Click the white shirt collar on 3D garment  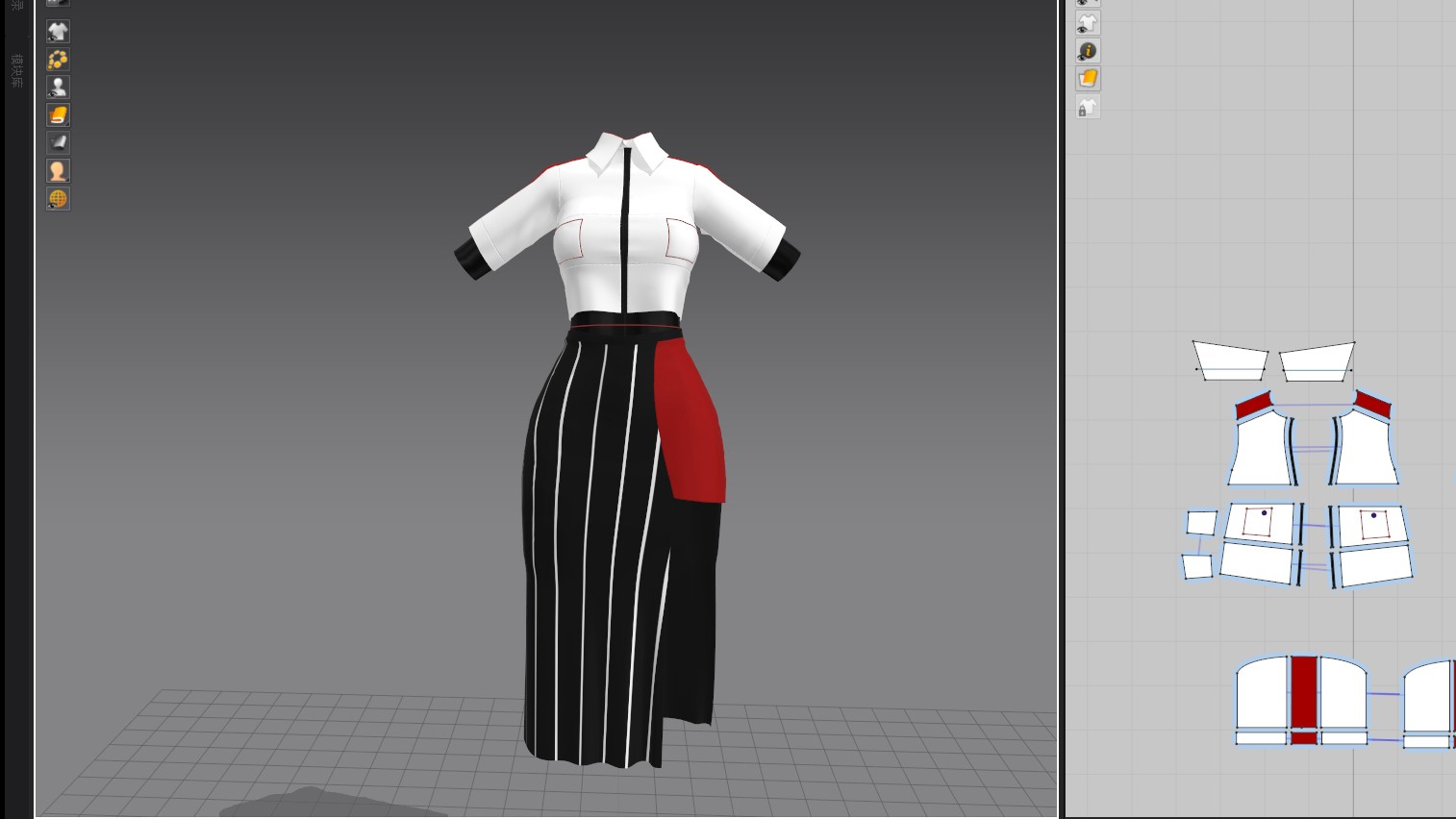[x=627, y=152]
